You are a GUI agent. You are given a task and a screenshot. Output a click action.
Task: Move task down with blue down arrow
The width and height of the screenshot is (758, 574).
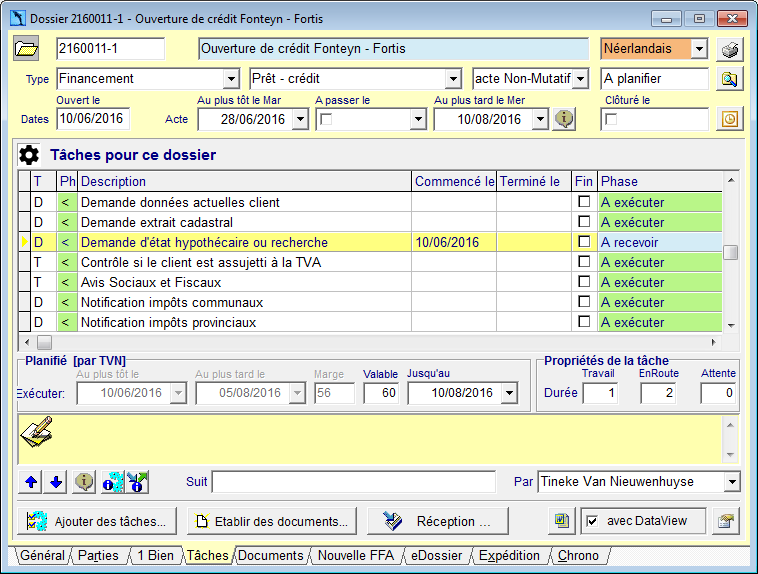56,482
